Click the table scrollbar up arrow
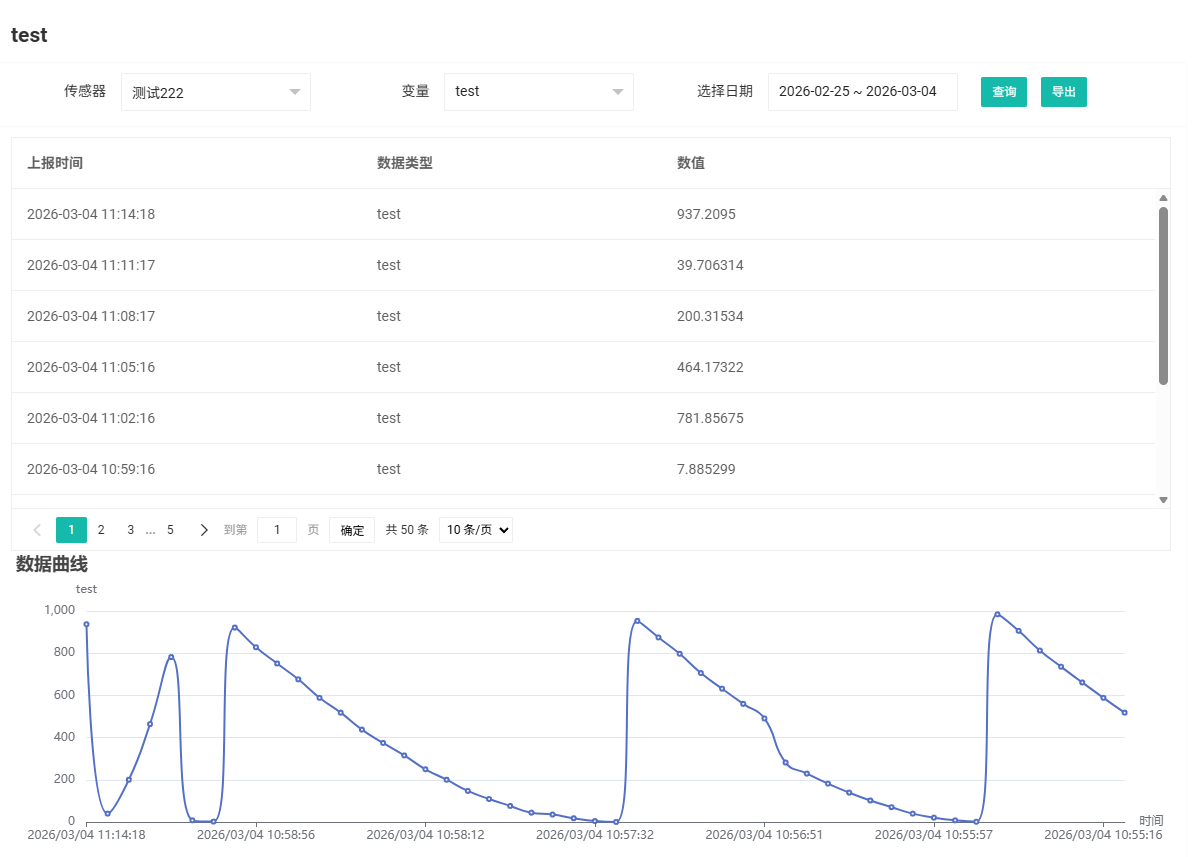This screenshot has width=1195, height=857. 1163,198
